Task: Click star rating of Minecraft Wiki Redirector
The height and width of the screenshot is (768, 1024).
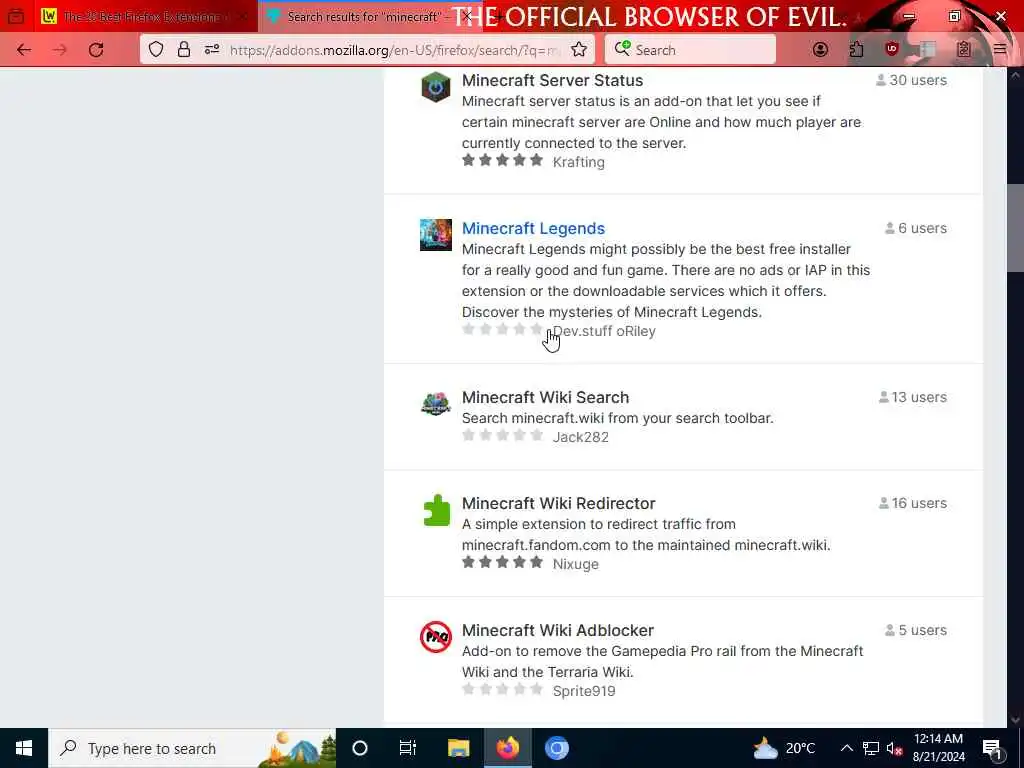Action: 502,562
